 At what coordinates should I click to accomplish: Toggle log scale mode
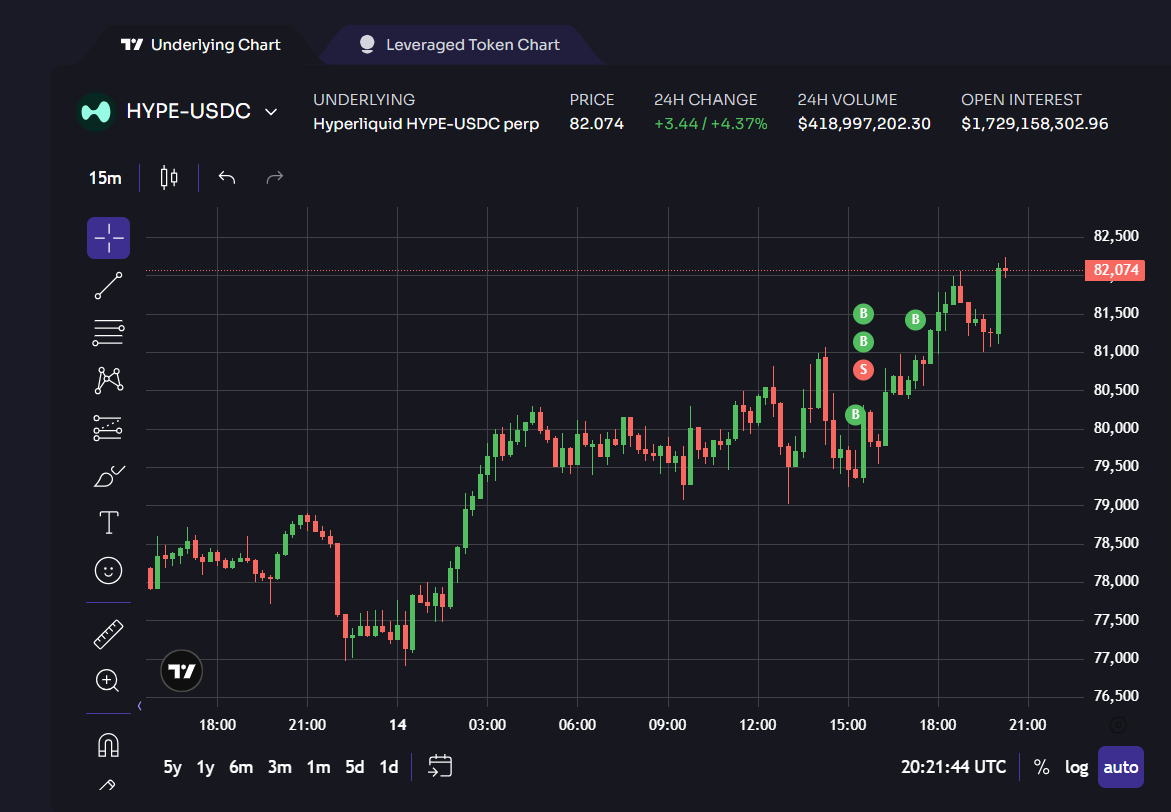(x=1076, y=767)
